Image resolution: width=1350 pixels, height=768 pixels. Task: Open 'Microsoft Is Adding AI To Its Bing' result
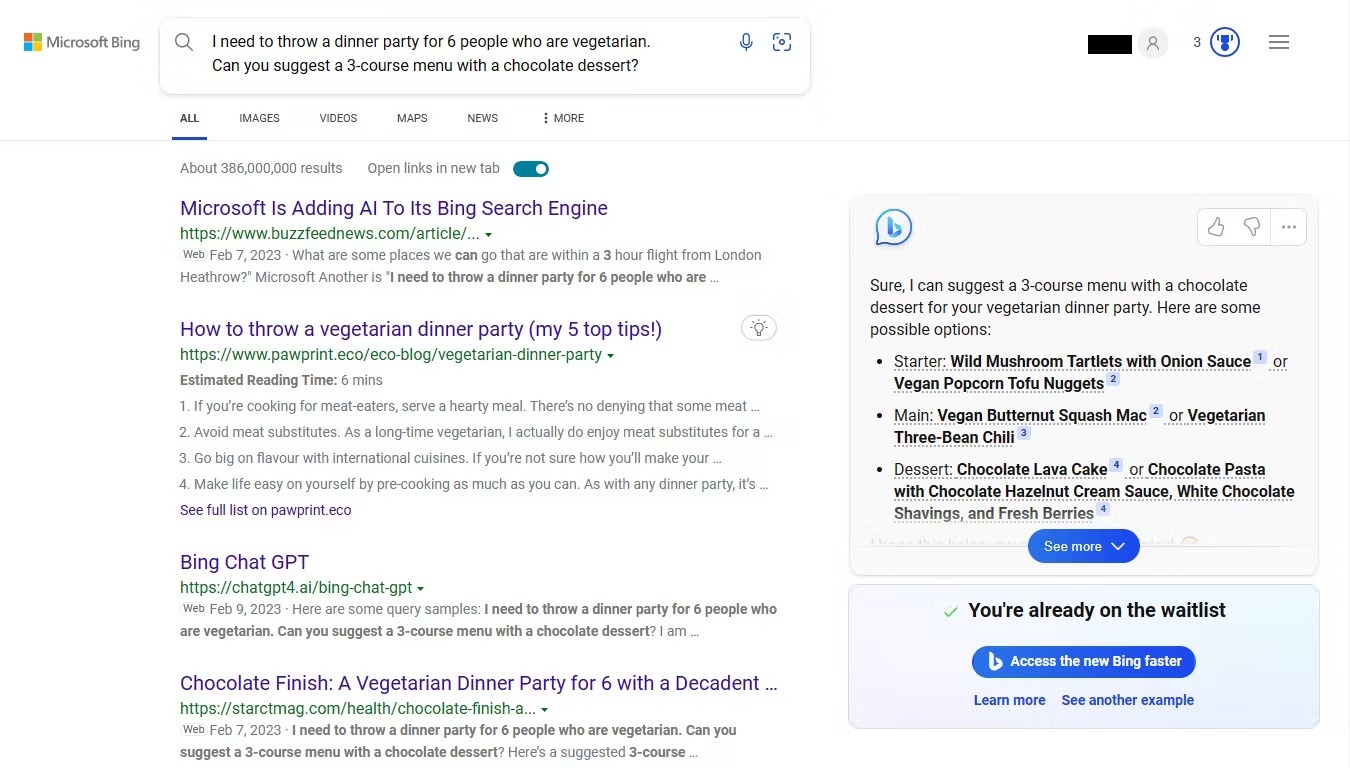tap(394, 208)
